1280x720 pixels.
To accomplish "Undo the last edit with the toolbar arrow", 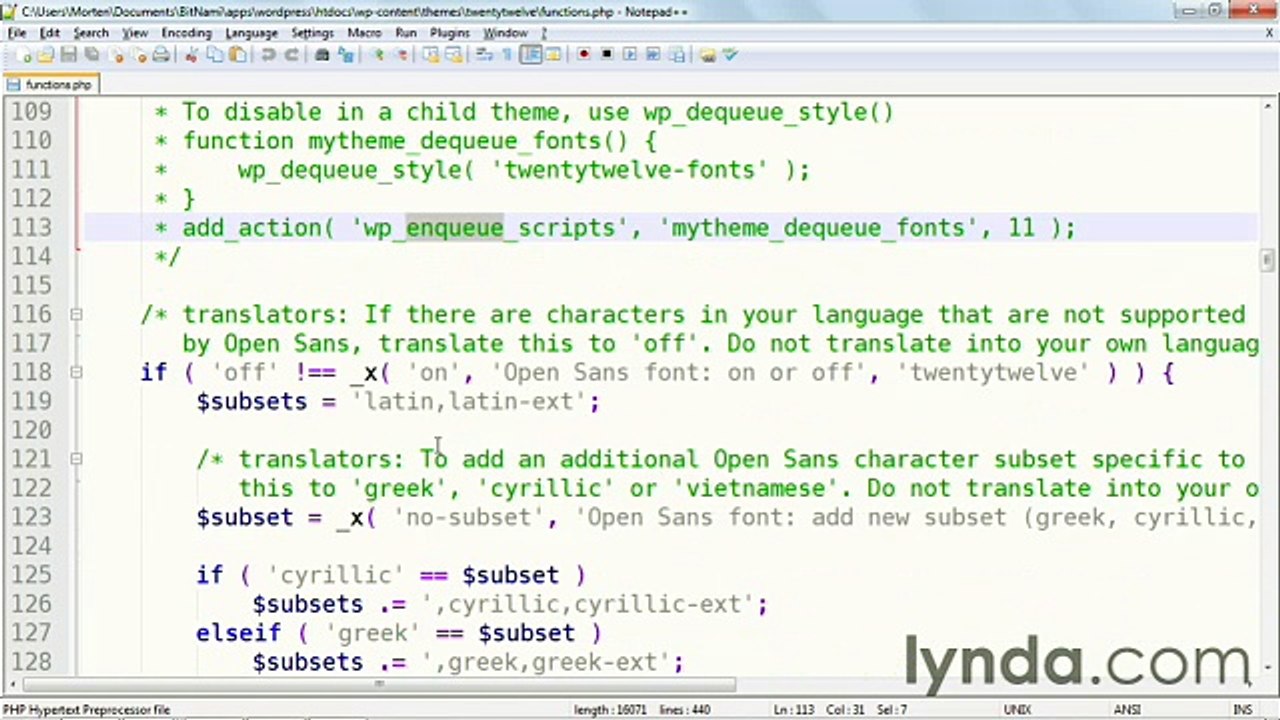I will (x=268, y=55).
